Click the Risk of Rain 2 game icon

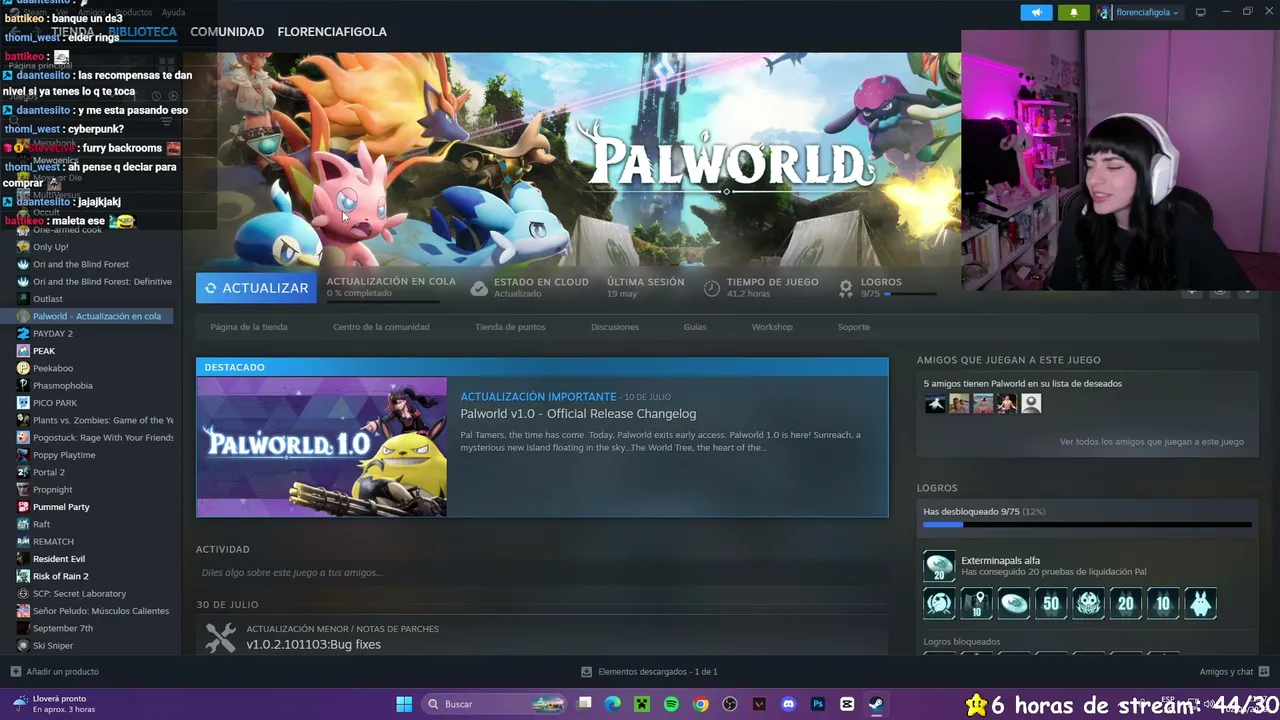coord(23,576)
